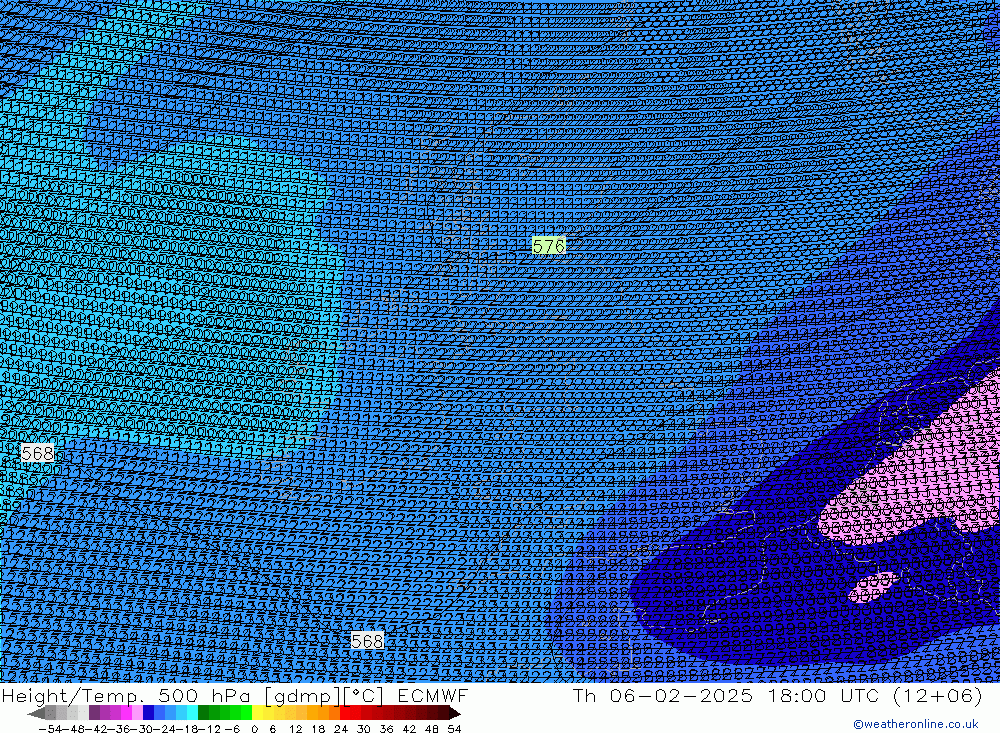Select the dark green legend swatch above -12

[203, 713]
